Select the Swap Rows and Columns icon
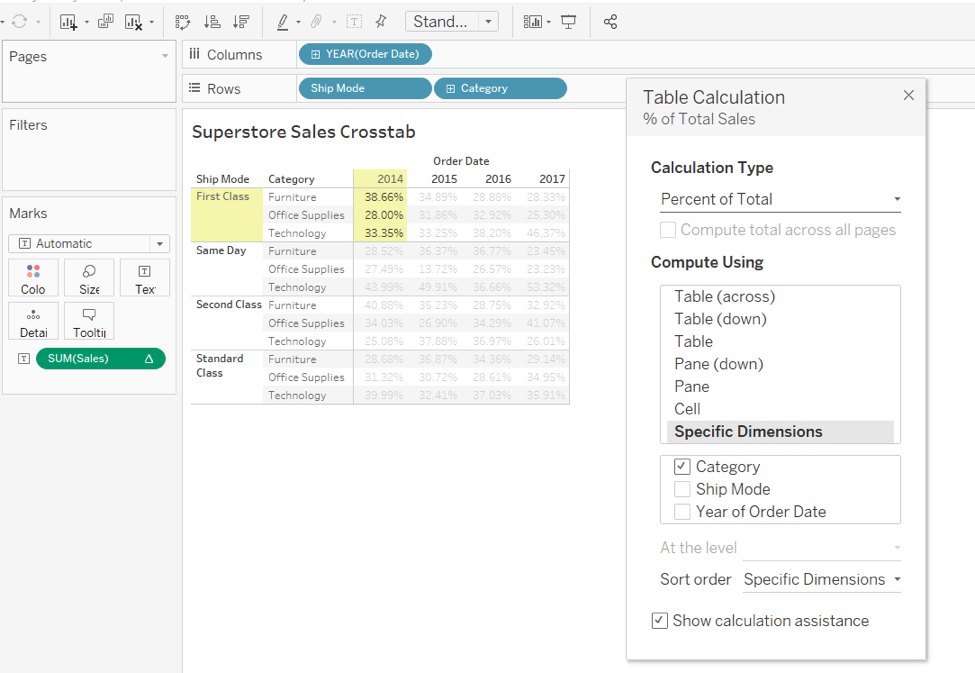Screen dimensions: 975x673 (184, 21)
